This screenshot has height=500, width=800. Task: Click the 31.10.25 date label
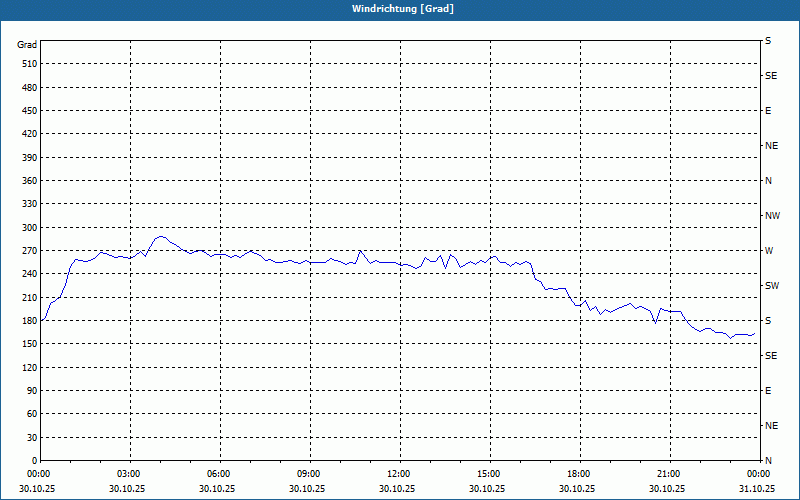[x=757, y=488]
